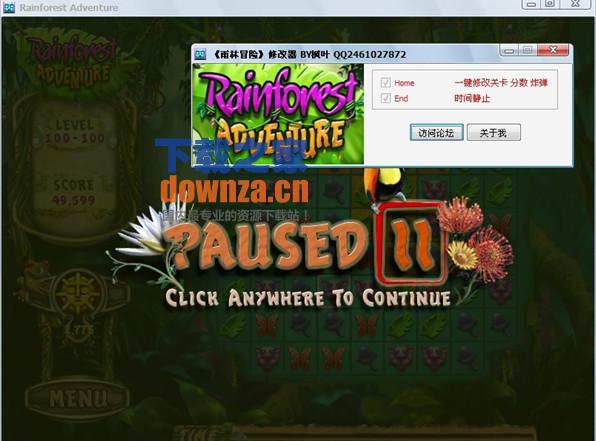Click the TIME progress bar at bottom
Image resolution: width=596 pixels, height=441 pixels.
pos(384,434)
